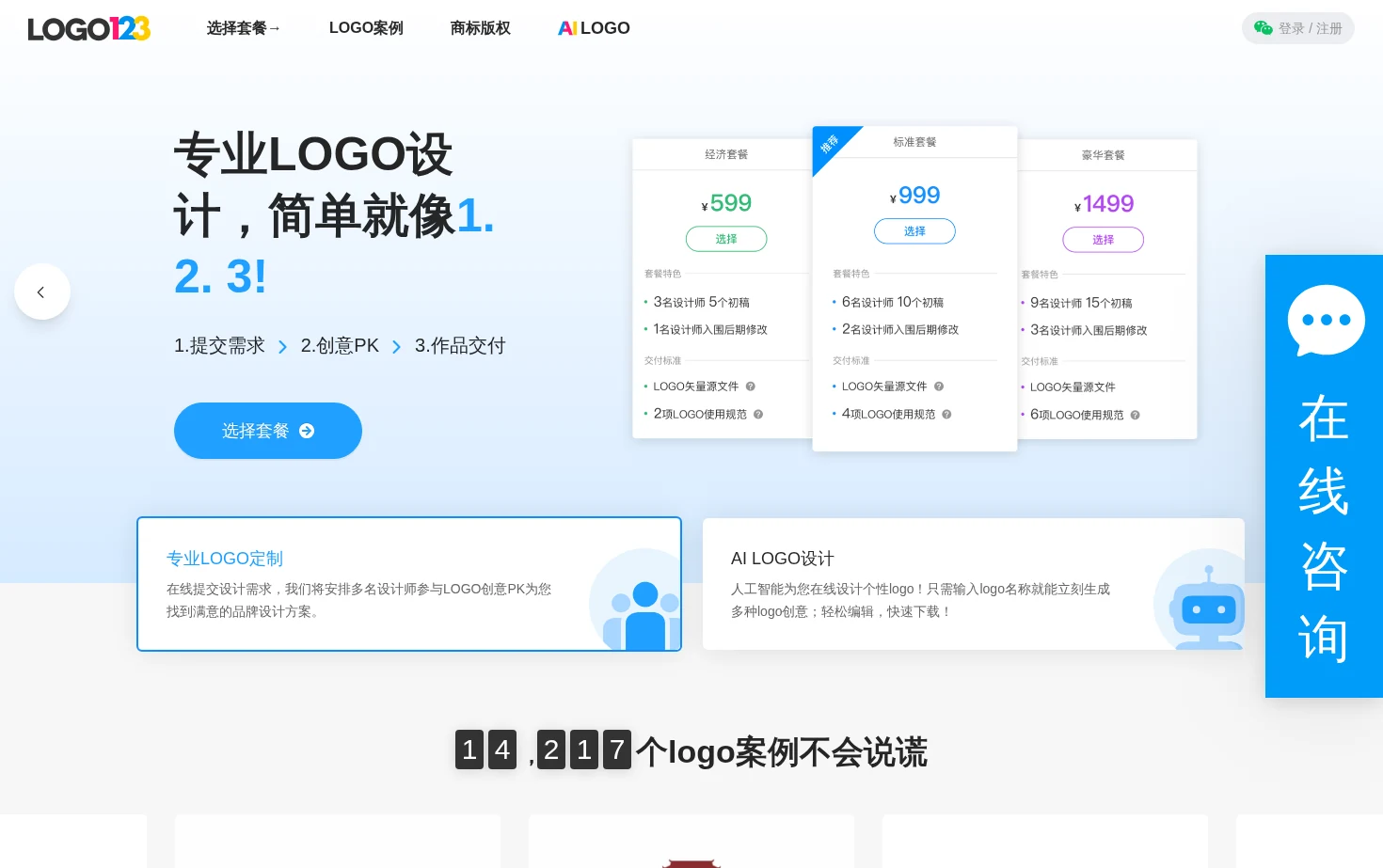Screen dimensions: 1383x868
Task: Open the AI LOGO设计 card
Action: pyautogui.click(x=974, y=584)
